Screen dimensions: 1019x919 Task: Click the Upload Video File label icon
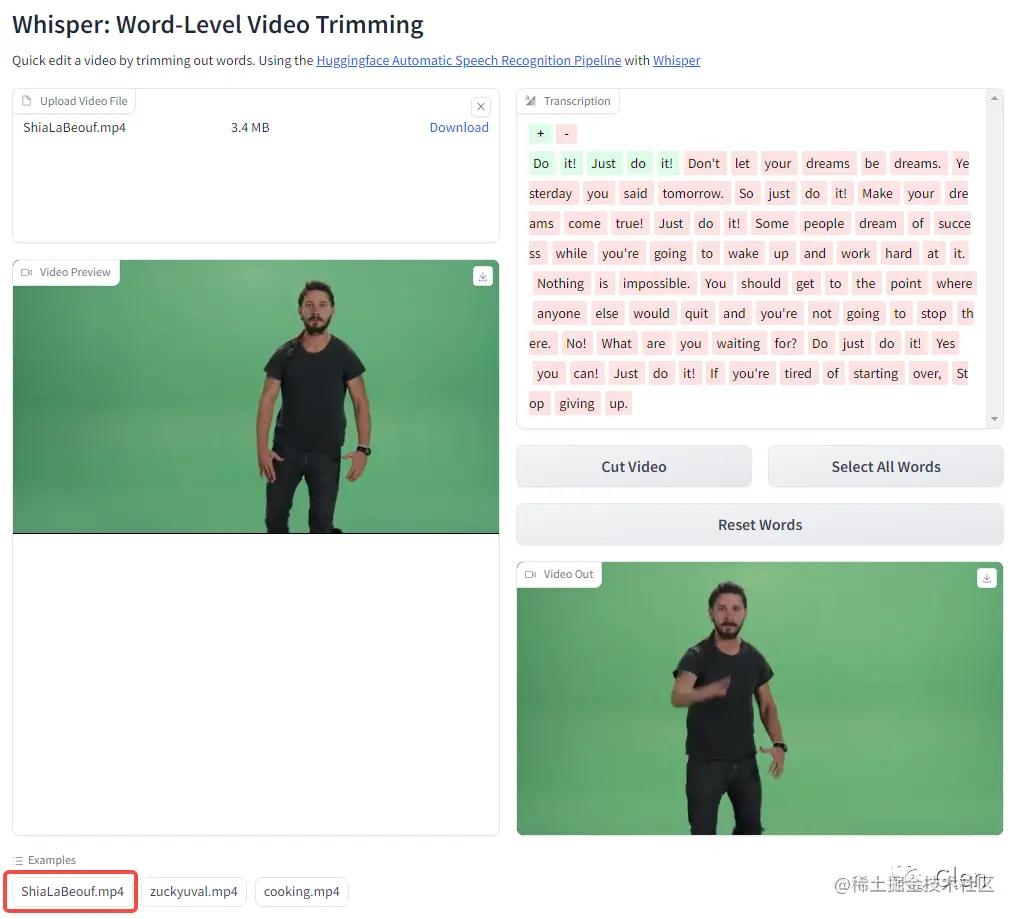(x=27, y=101)
